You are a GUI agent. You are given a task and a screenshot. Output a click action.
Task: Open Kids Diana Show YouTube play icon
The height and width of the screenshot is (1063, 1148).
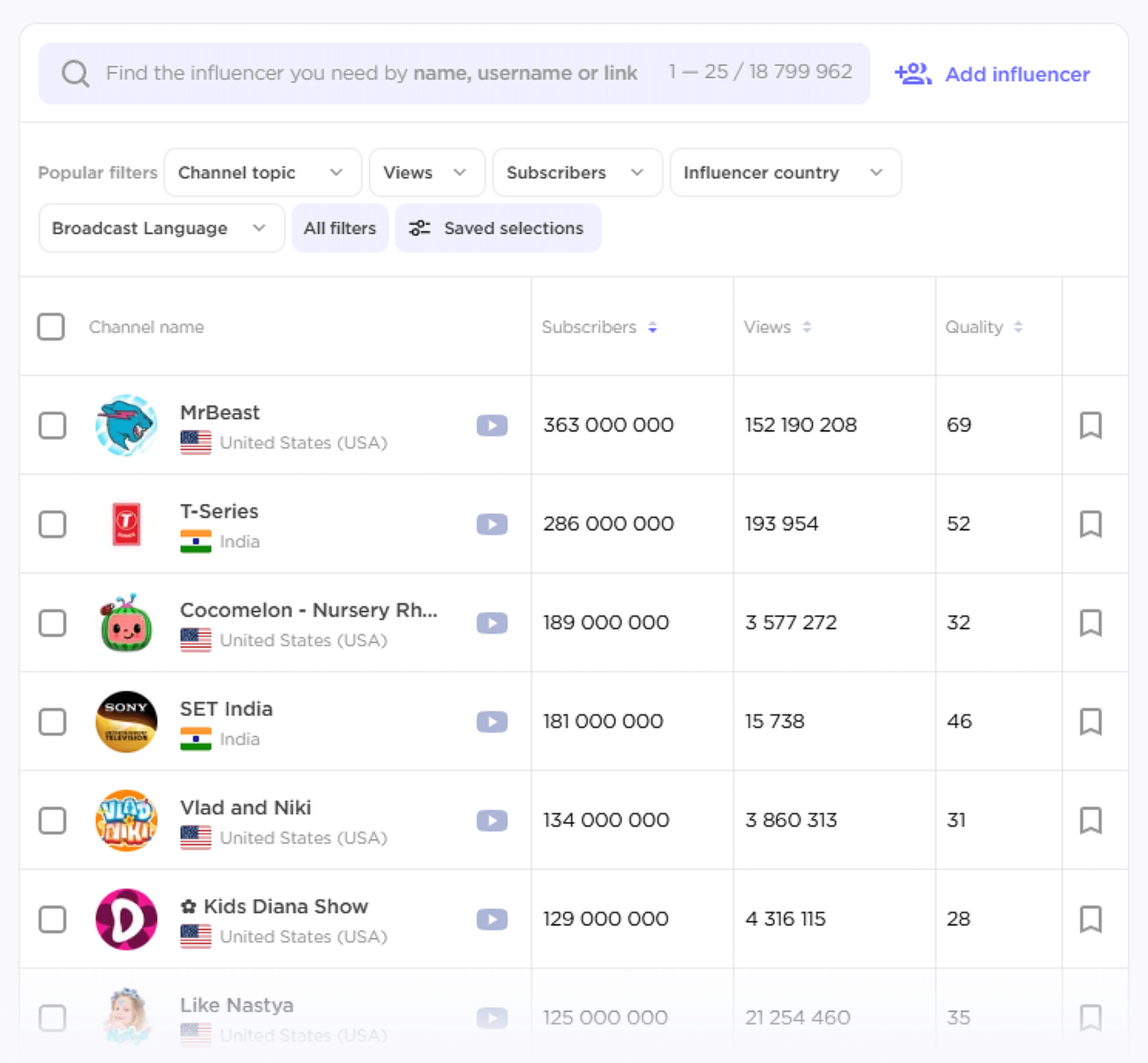point(492,919)
